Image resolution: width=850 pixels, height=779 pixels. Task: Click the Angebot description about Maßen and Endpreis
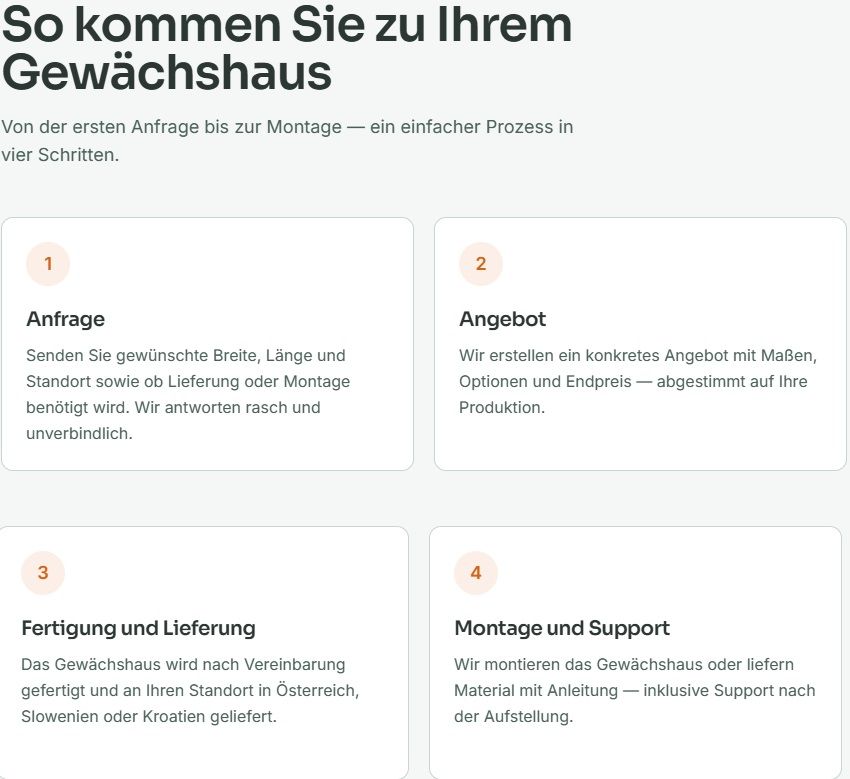click(638, 381)
